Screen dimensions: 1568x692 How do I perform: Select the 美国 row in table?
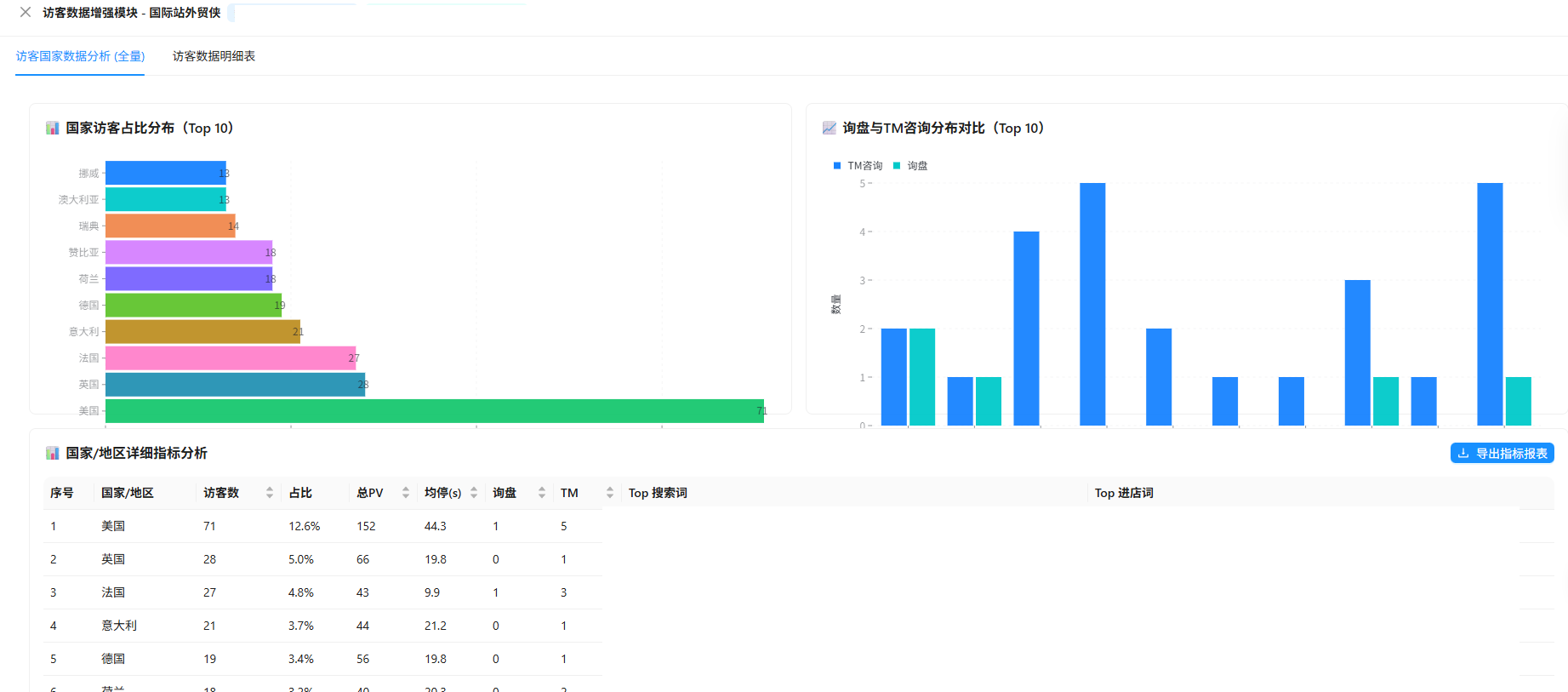click(113, 526)
